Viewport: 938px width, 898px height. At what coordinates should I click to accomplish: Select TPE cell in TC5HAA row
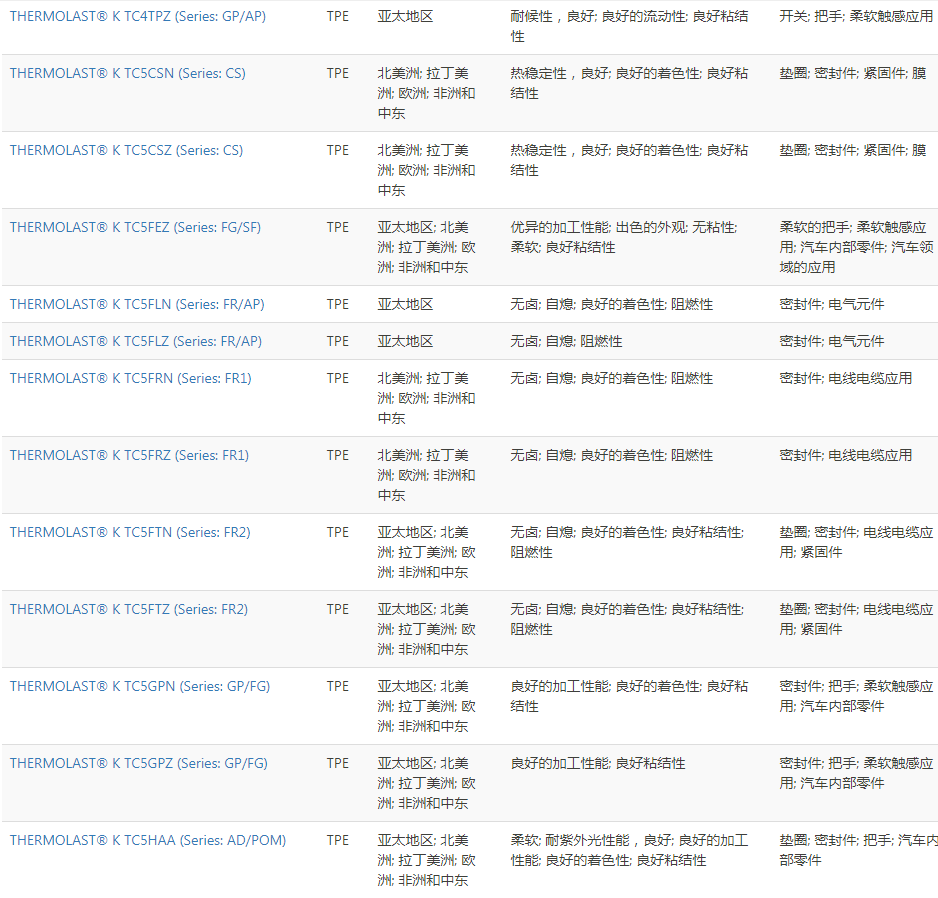pyautogui.click(x=338, y=841)
